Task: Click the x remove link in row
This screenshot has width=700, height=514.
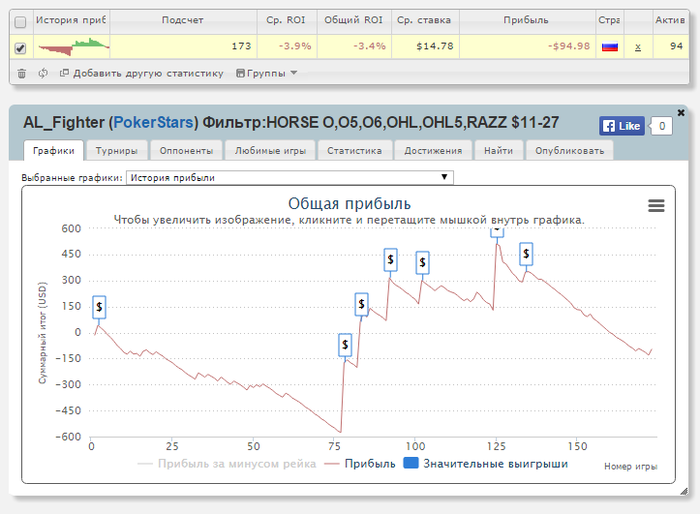Action: 638,47
